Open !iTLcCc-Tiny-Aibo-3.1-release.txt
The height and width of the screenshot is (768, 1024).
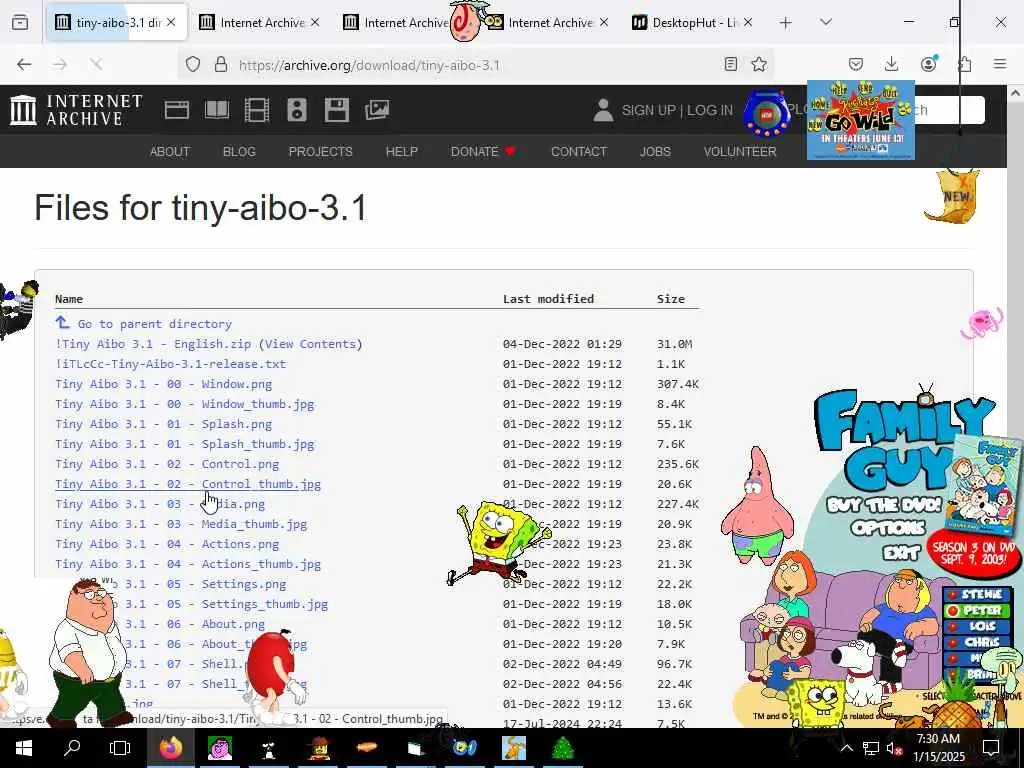170,364
